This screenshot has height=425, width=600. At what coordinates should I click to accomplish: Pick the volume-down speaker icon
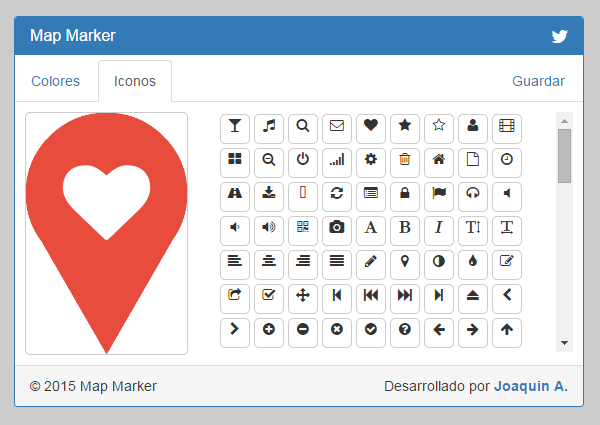coord(235,231)
